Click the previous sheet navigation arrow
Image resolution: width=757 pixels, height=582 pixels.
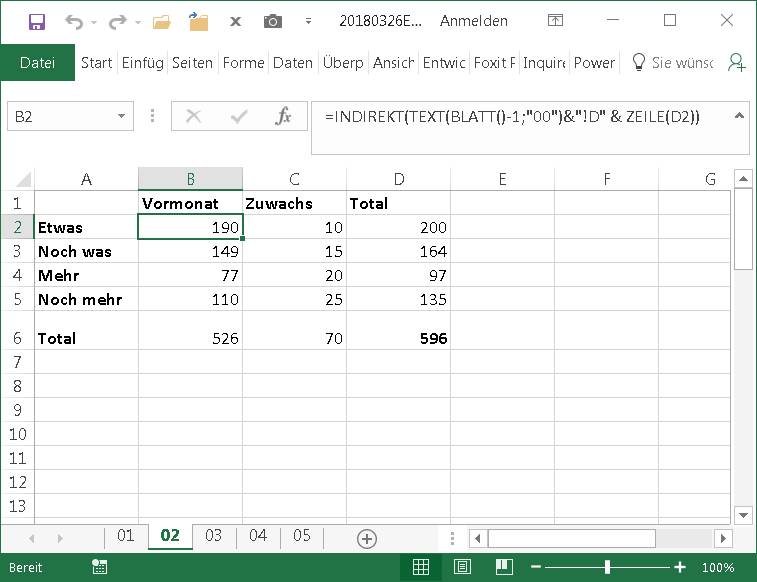coord(31,538)
